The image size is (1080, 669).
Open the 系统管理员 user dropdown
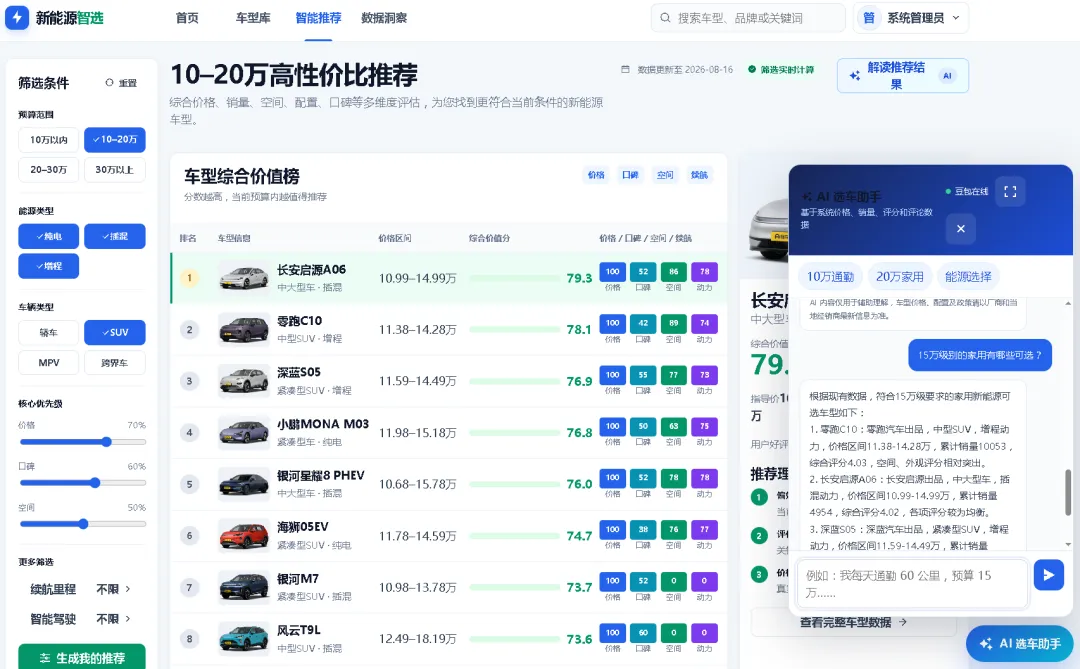pos(911,18)
